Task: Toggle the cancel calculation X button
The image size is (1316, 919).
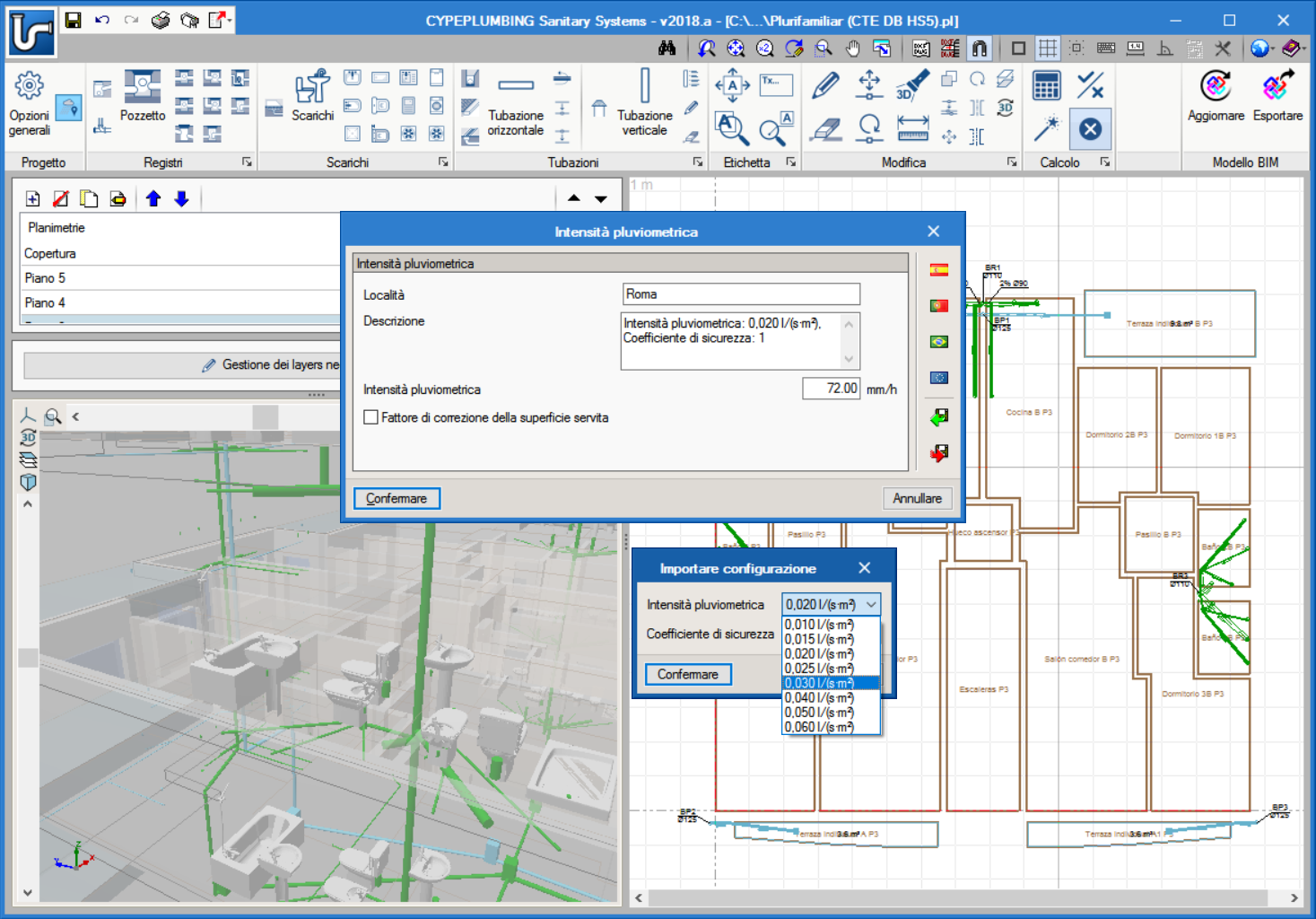Action: 1090,129
